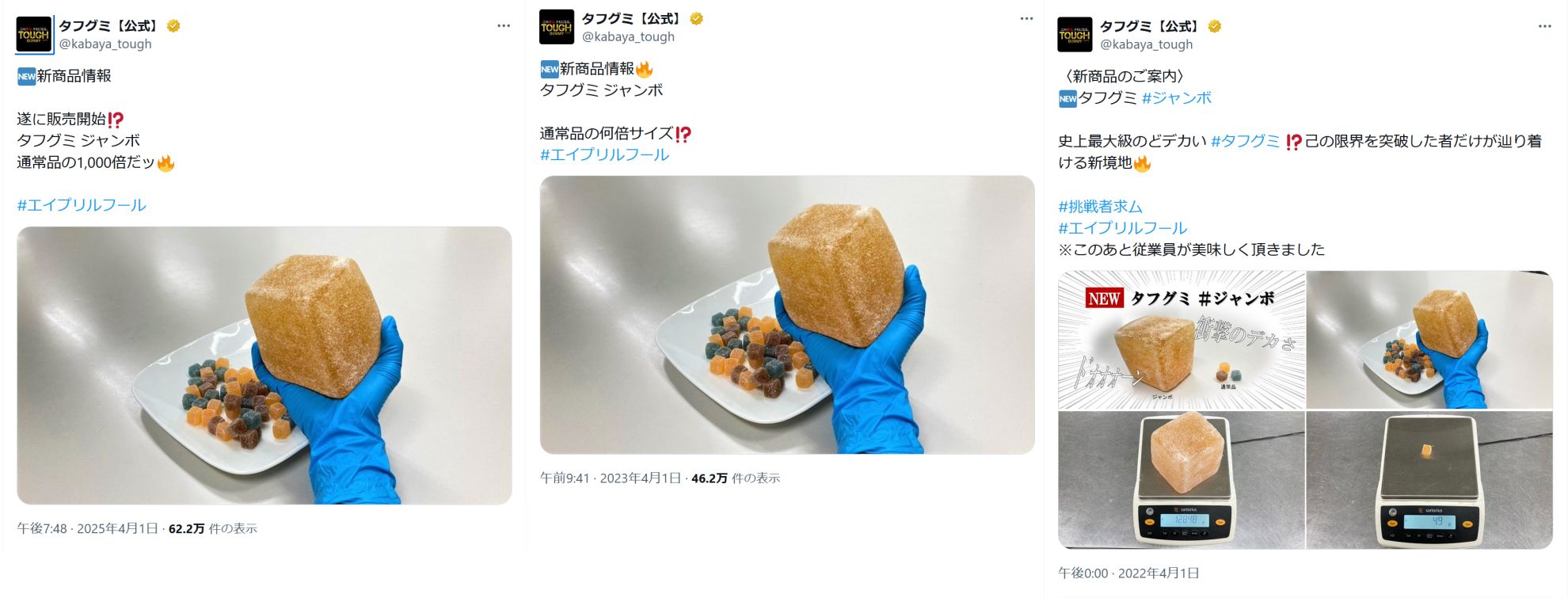Open the 2023 tweet's three-dot more menu
The width and height of the screenshot is (1568, 598).
click(1026, 18)
